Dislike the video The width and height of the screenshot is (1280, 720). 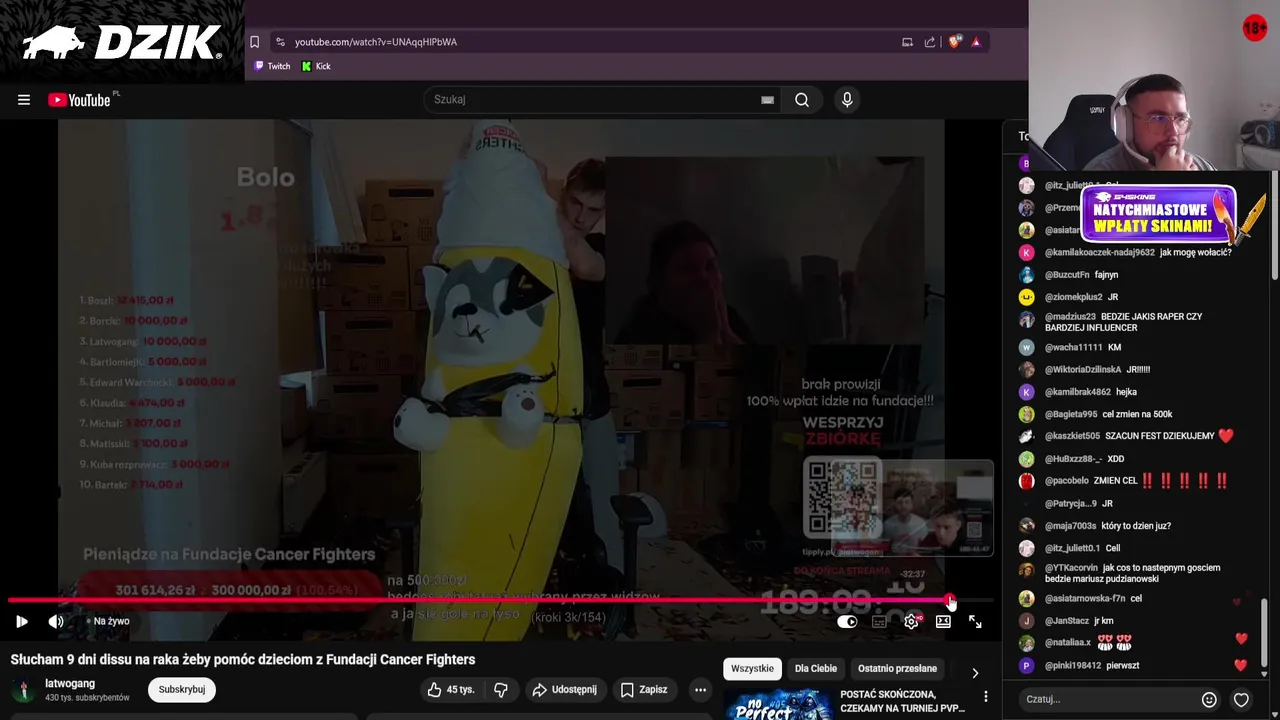[x=501, y=689]
